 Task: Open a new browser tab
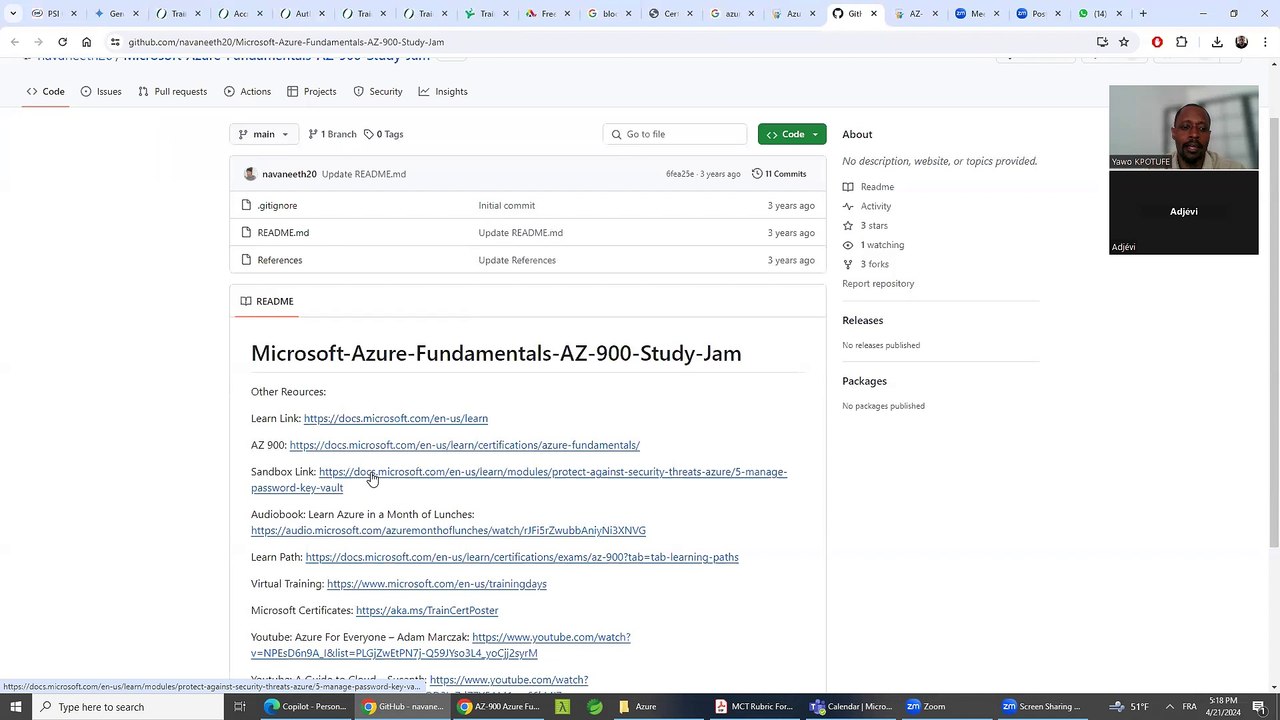pos(1144,14)
